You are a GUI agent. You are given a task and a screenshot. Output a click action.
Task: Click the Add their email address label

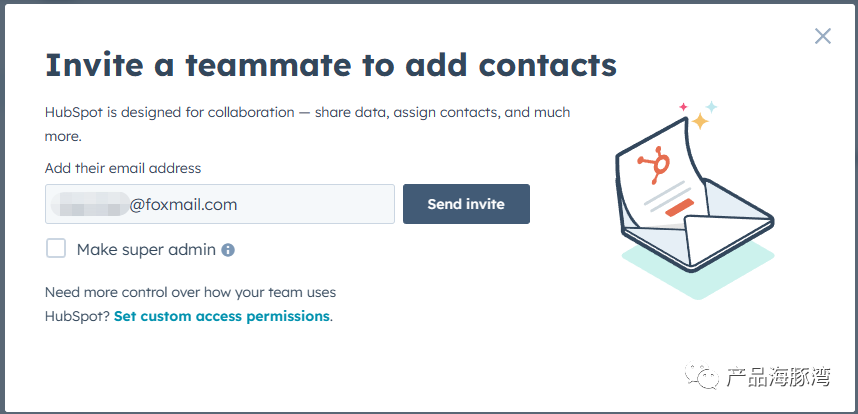point(123,168)
